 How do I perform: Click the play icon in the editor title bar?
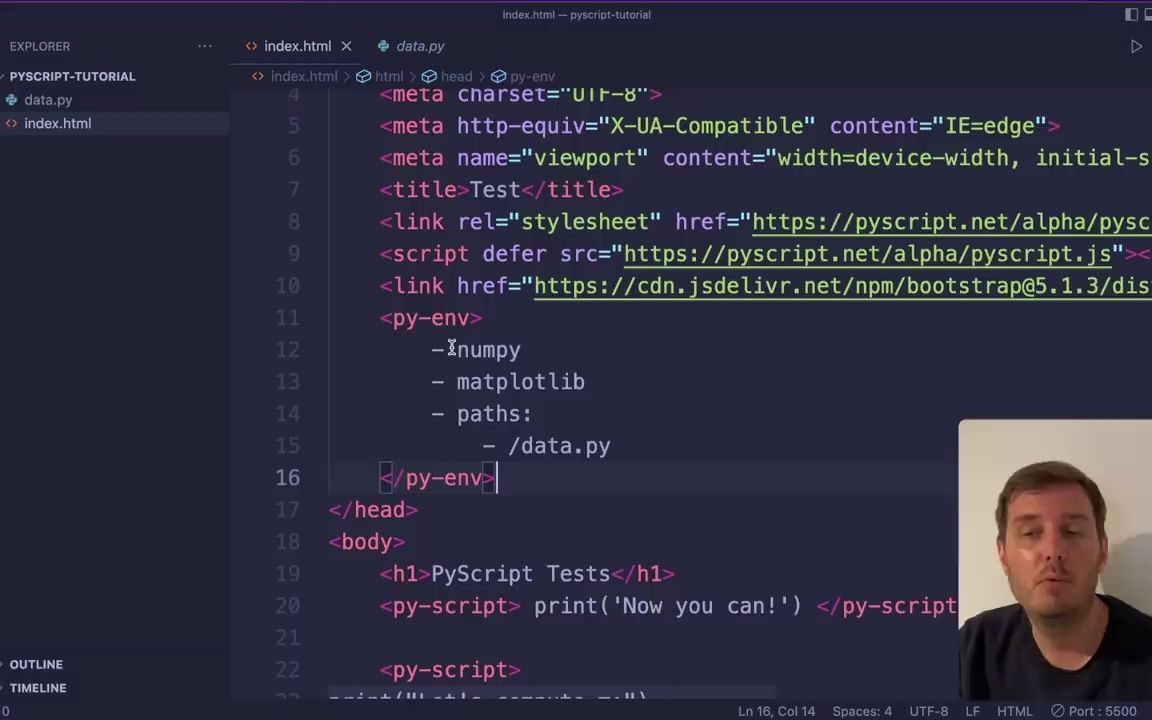pos(1136,46)
